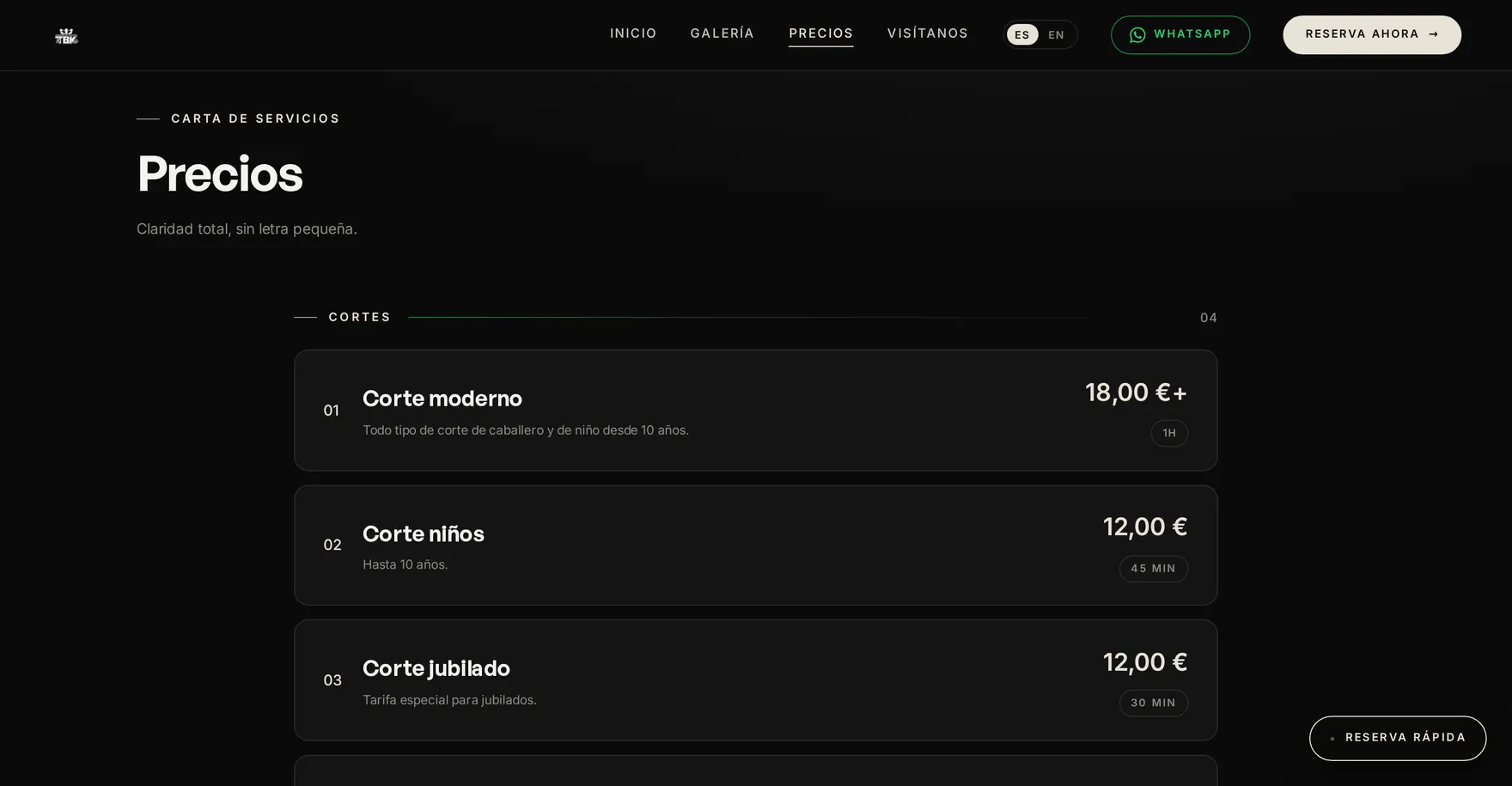The width and height of the screenshot is (1512, 786).
Task: Click the 'Todo tipo de corte' description
Action: pyautogui.click(x=526, y=430)
